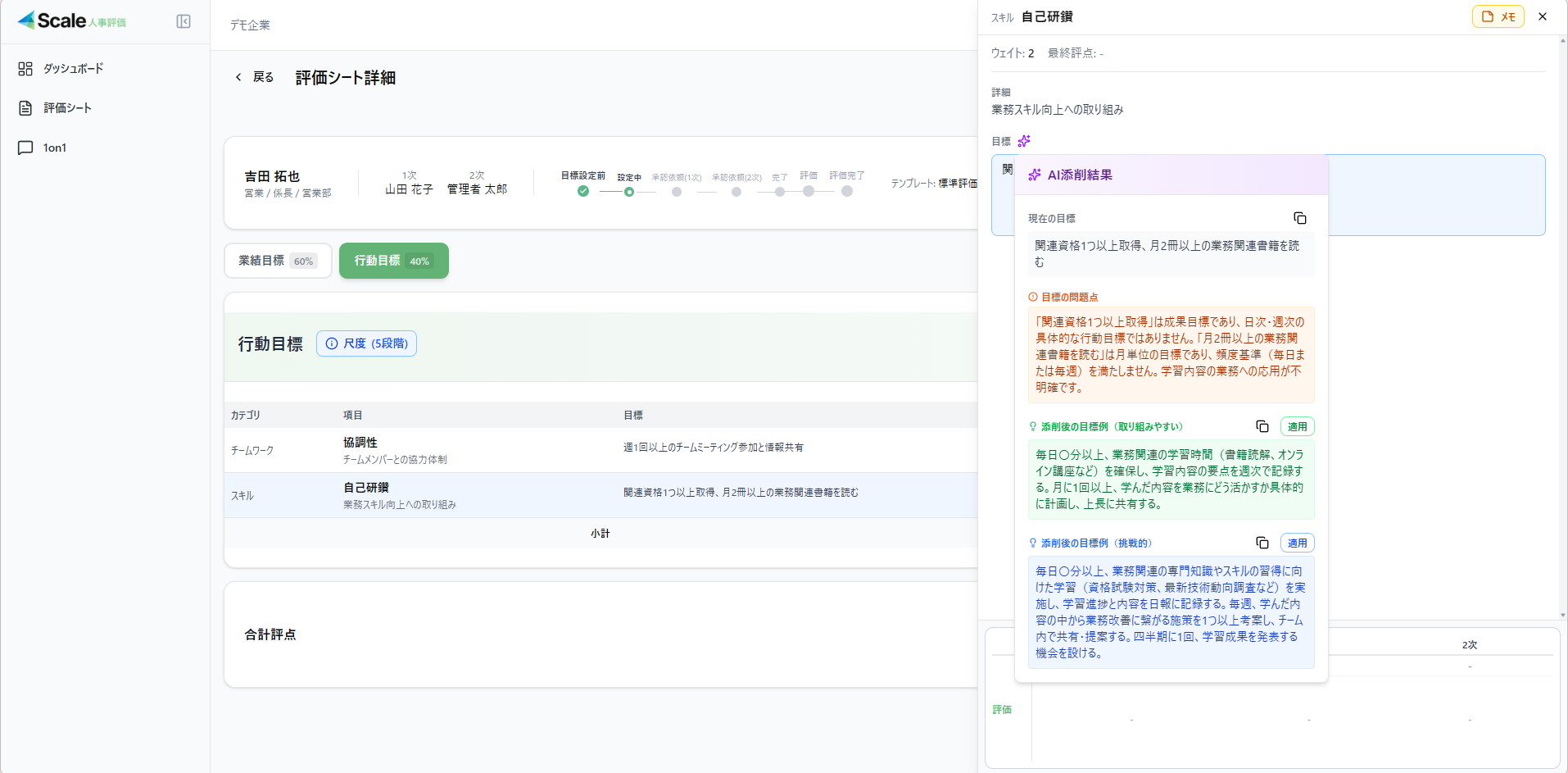Viewport: 1568px width, 773px height.
Task: Apply the 挑戦的 goal suggestion
Action: [1298, 543]
